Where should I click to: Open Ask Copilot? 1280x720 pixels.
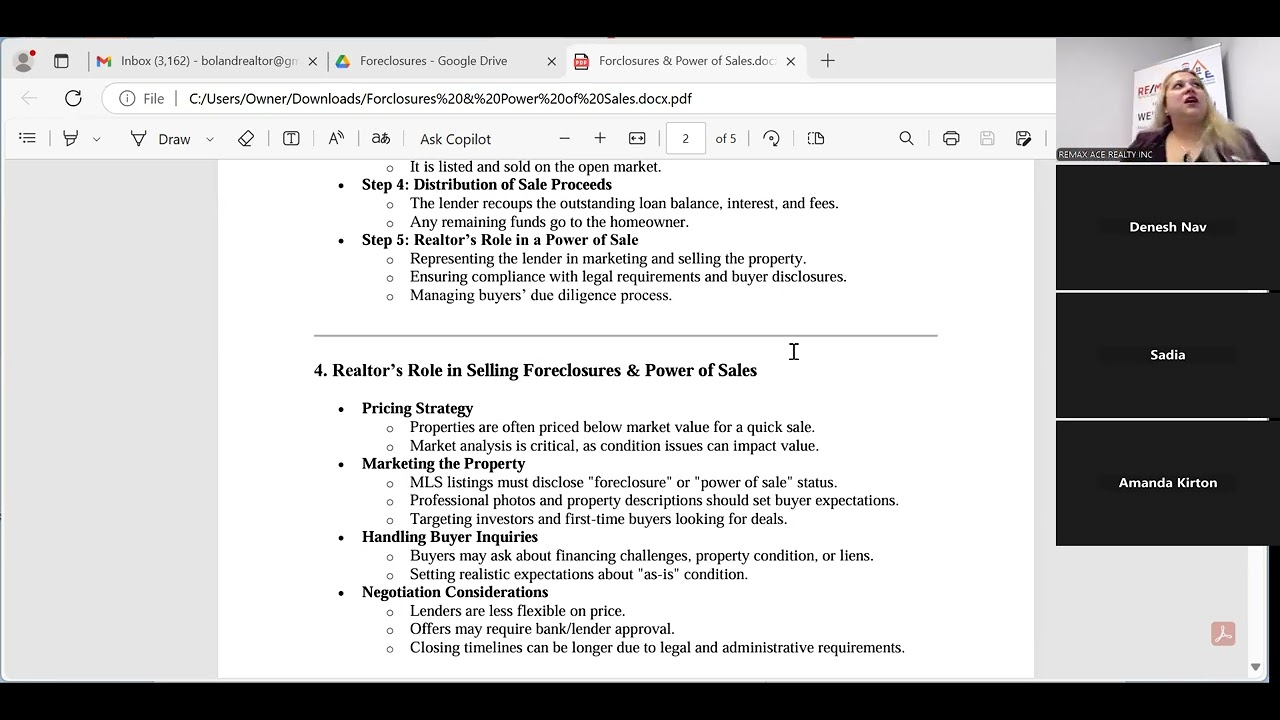point(455,139)
